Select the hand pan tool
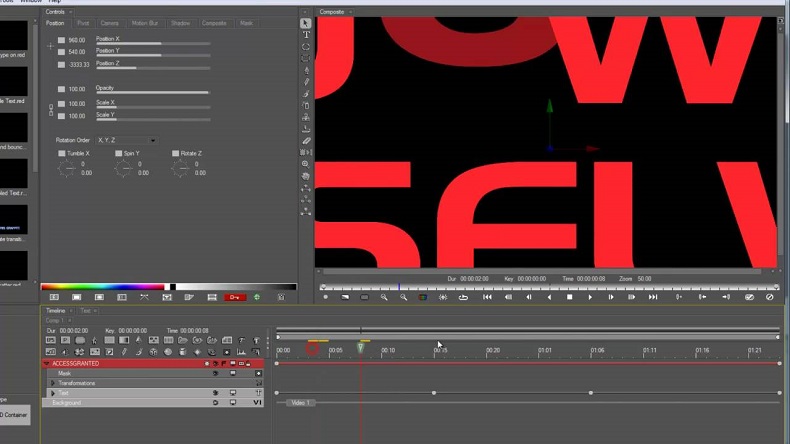Screen dimensions: 790x444 (x=306, y=176)
